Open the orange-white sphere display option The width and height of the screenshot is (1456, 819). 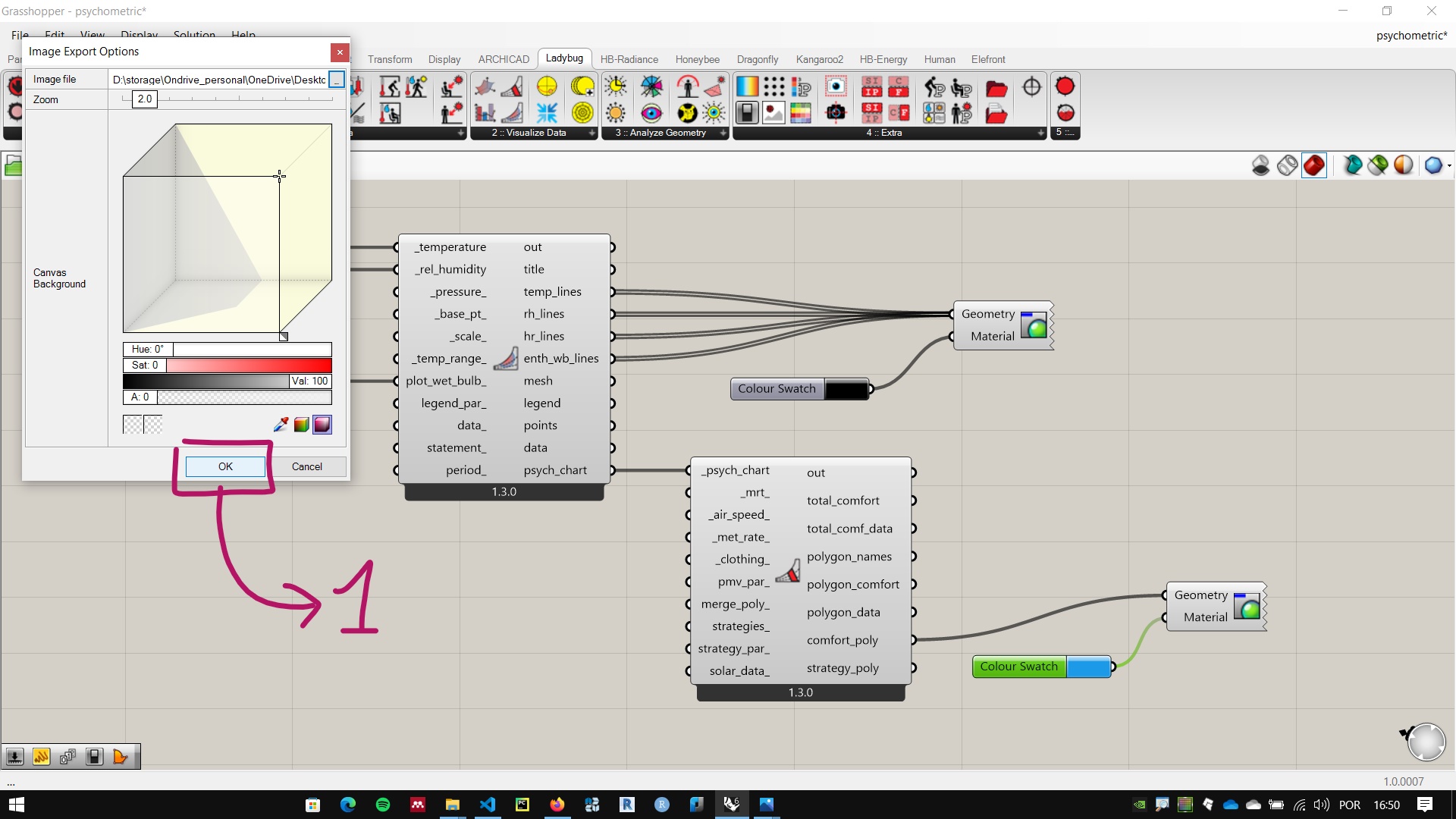(1404, 165)
